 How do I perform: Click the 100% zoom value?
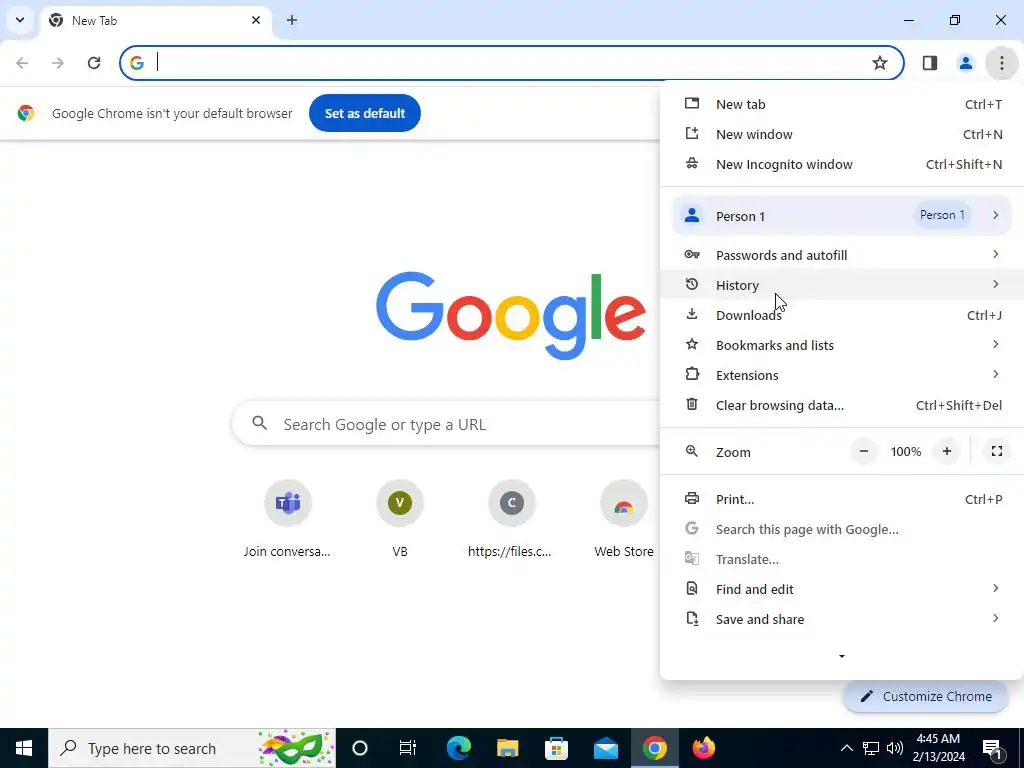pos(906,452)
